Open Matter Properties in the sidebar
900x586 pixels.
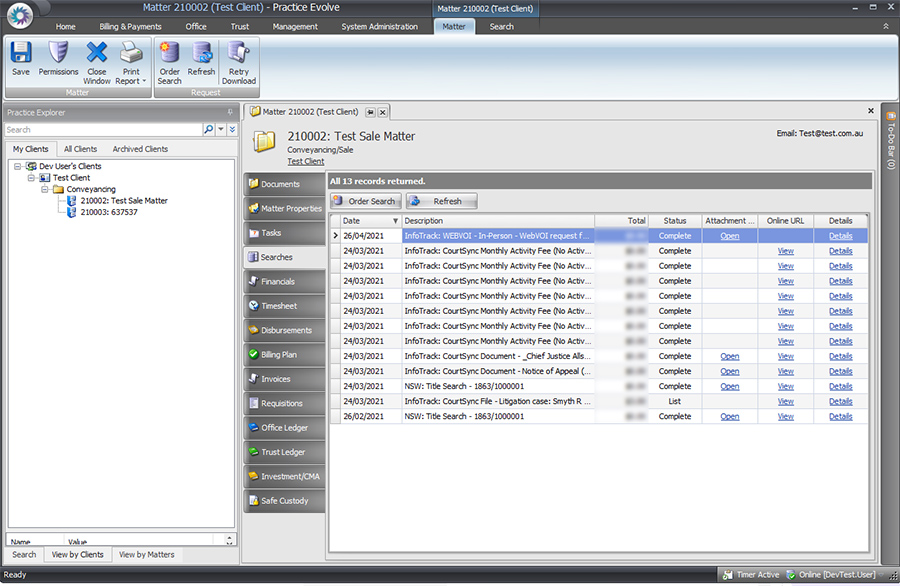284,208
